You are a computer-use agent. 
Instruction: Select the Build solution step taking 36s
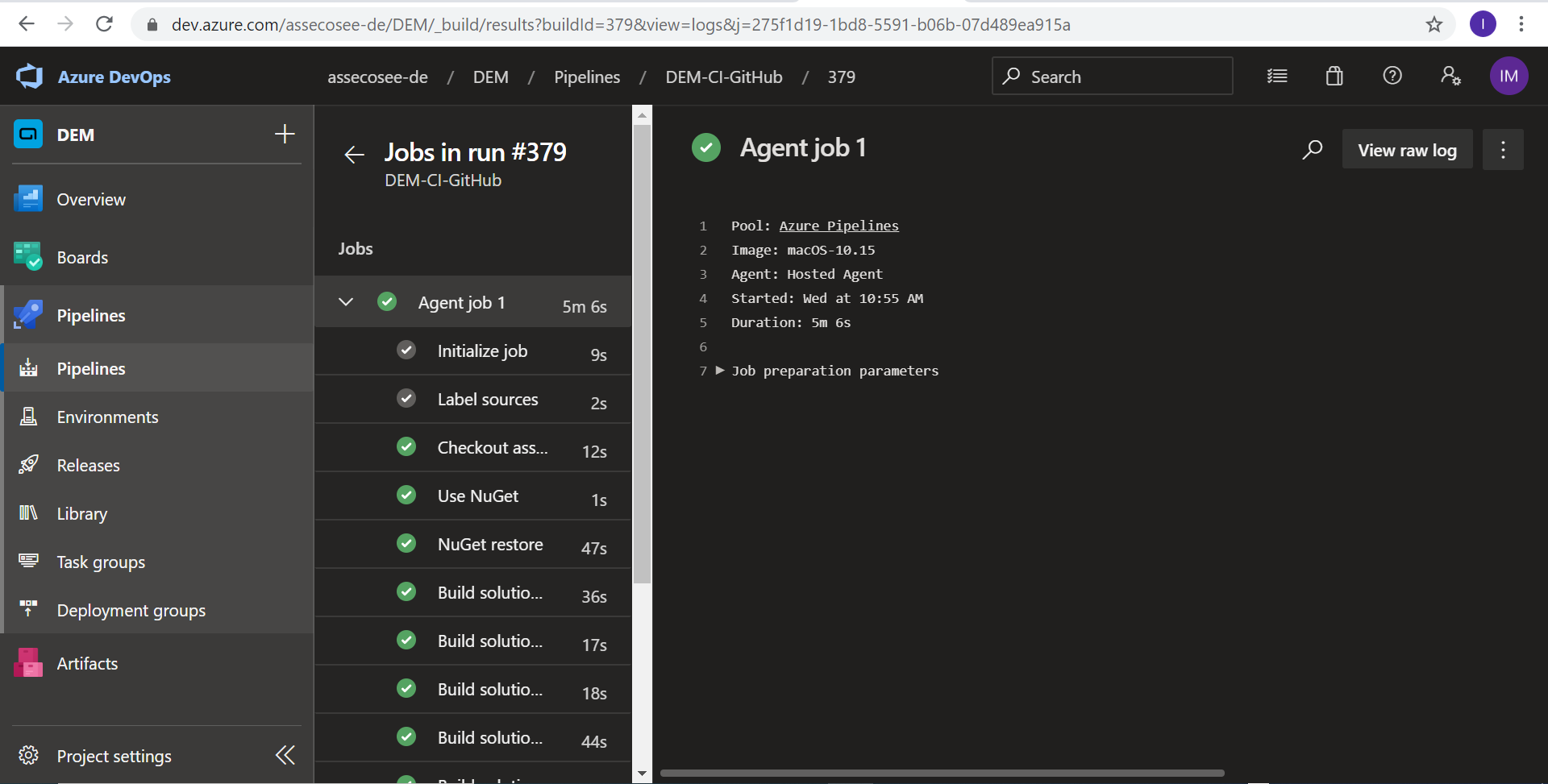(472, 593)
